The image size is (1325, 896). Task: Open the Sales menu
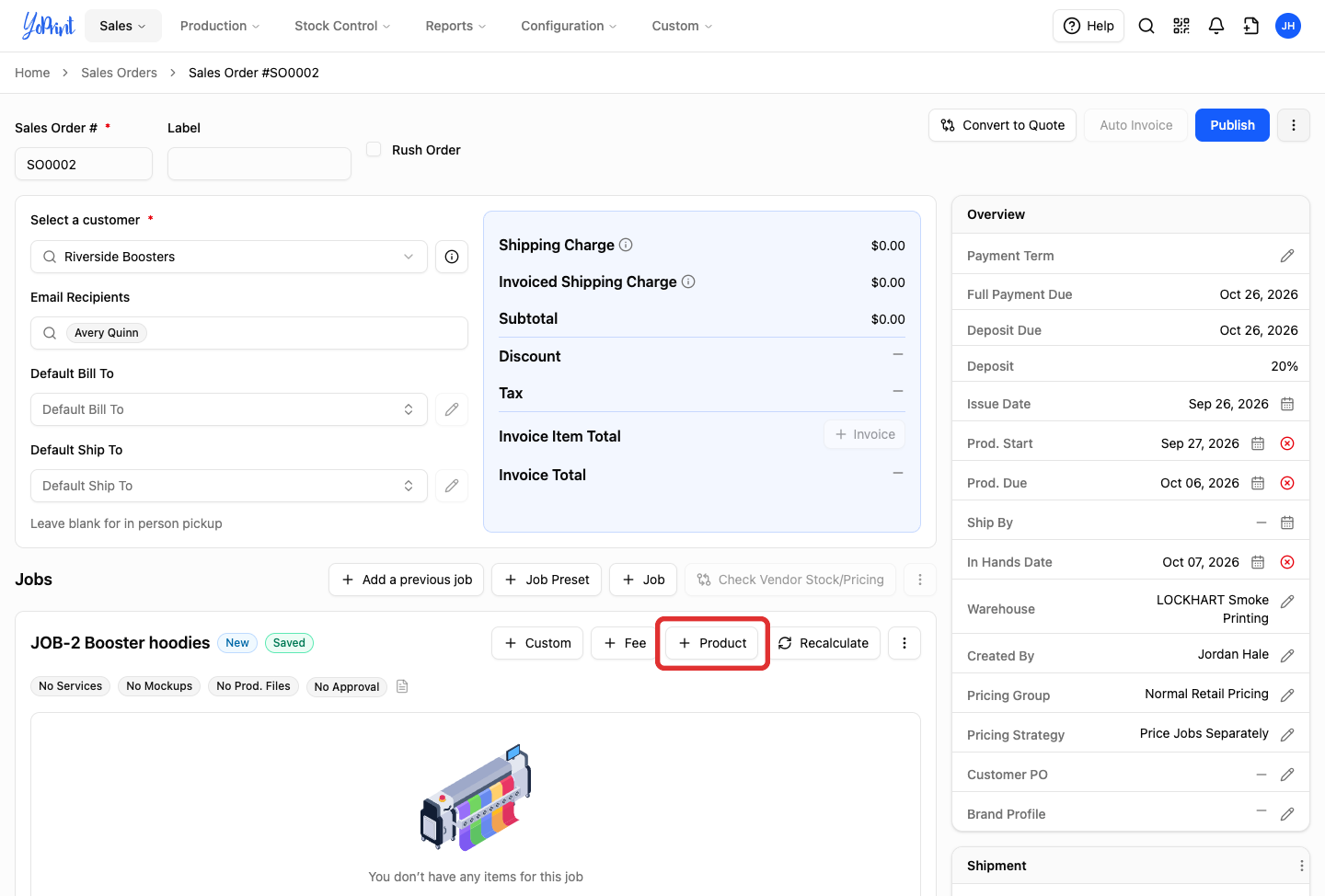[123, 26]
